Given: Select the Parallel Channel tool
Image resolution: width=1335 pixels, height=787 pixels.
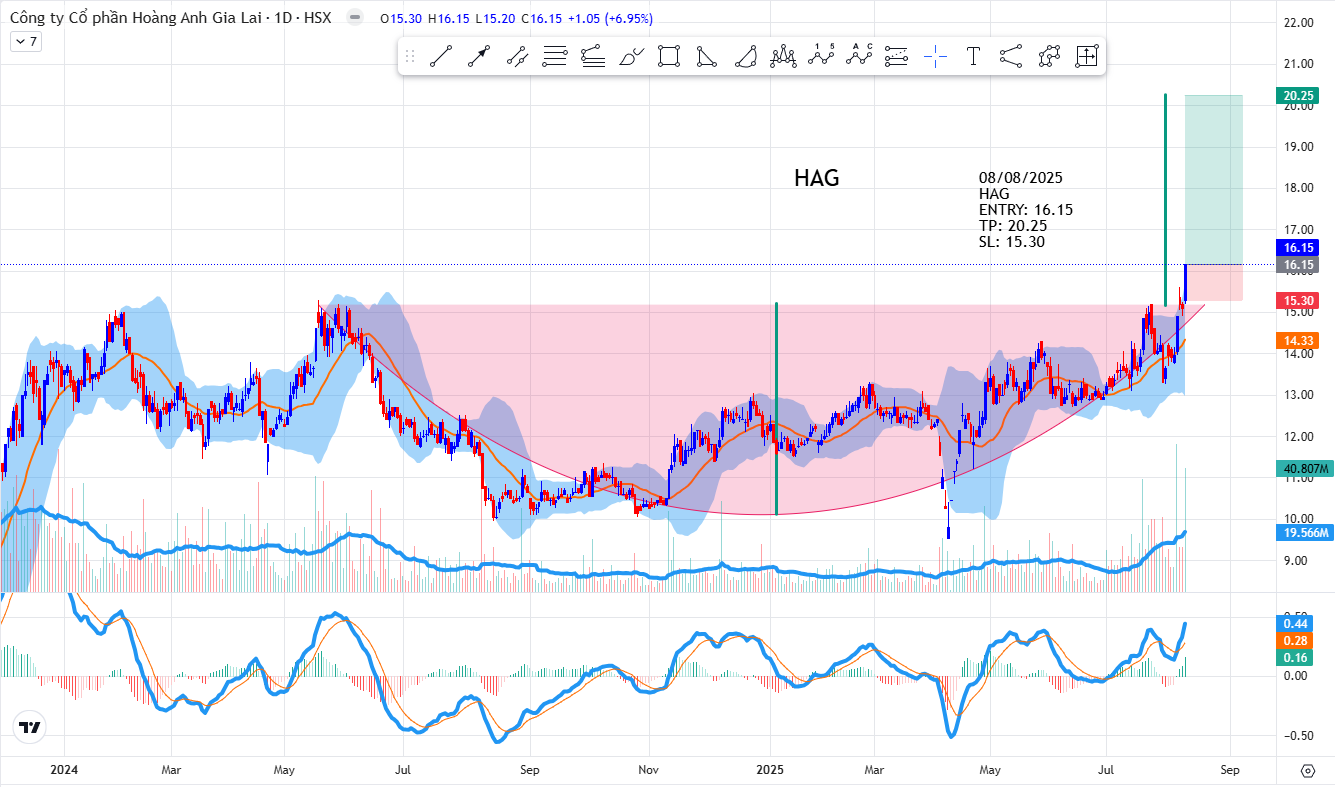Looking at the screenshot, I should point(517,57).
